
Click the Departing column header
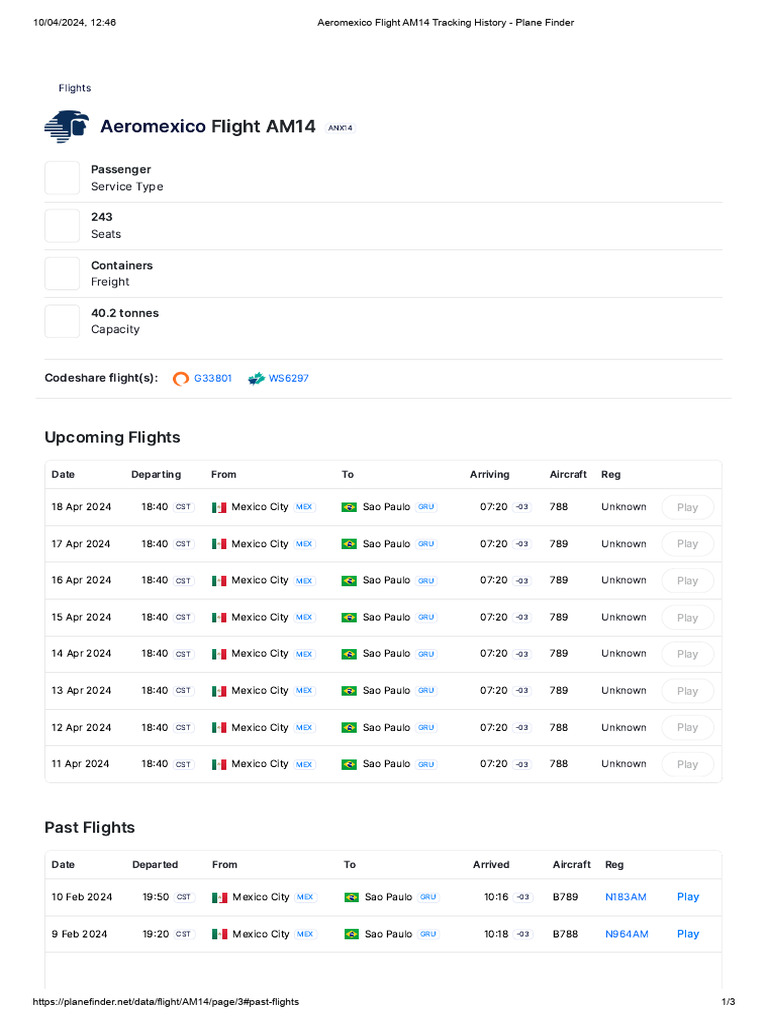[x=156, y=475]
